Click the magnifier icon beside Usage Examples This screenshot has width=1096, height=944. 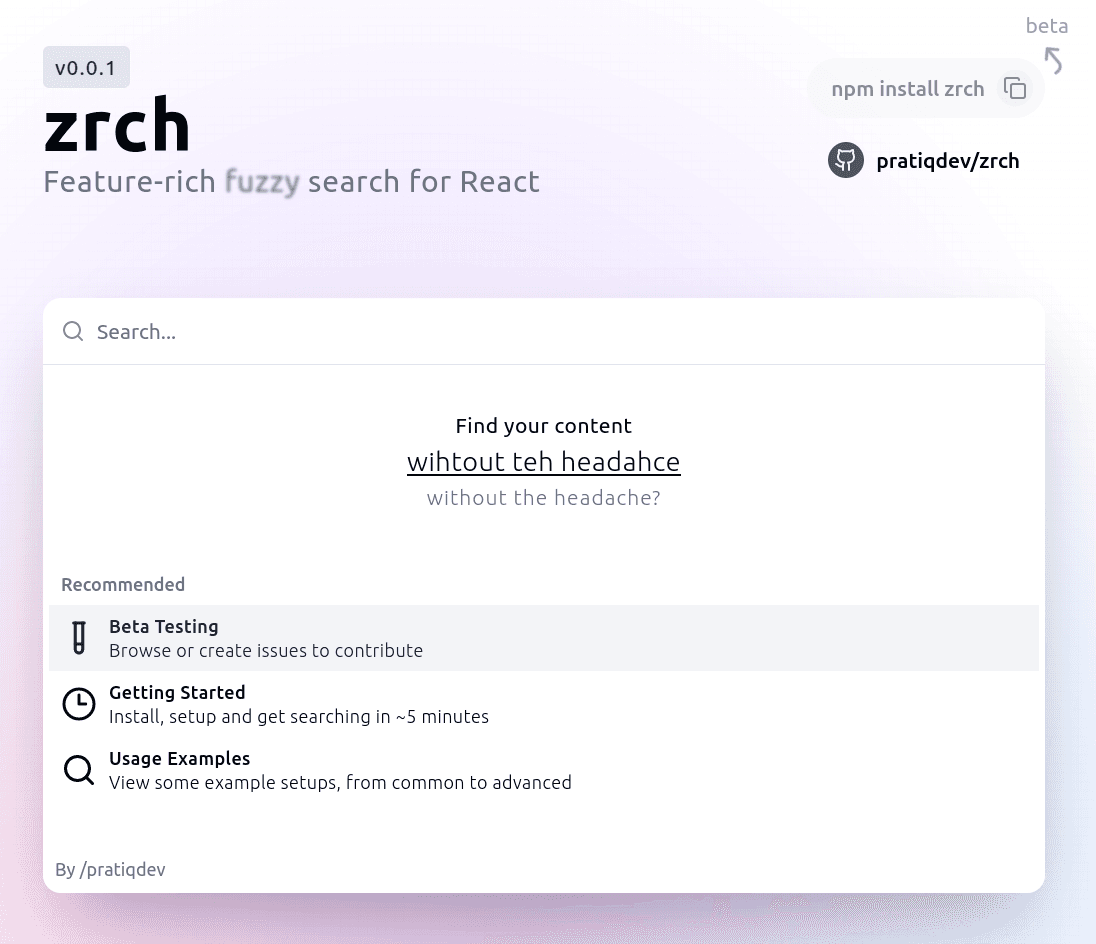pyautogui.click(x=79, y=770)
